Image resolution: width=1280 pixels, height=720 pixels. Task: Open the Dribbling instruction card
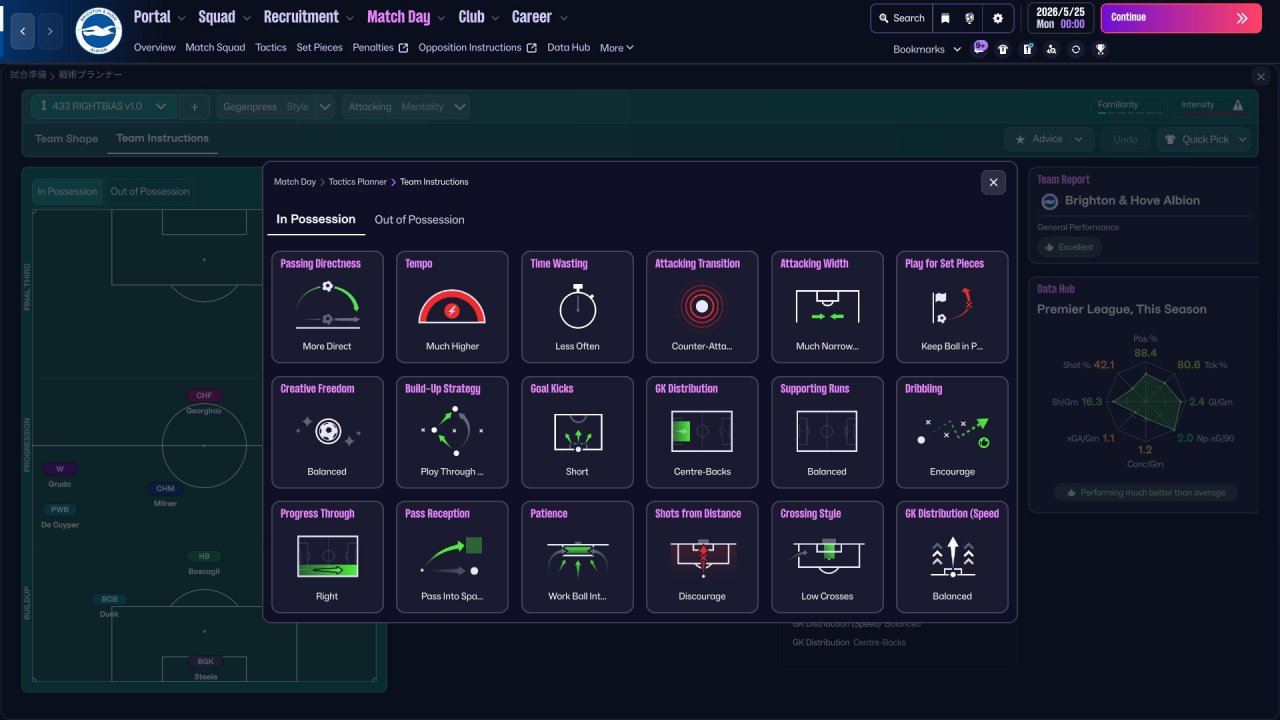952,432
